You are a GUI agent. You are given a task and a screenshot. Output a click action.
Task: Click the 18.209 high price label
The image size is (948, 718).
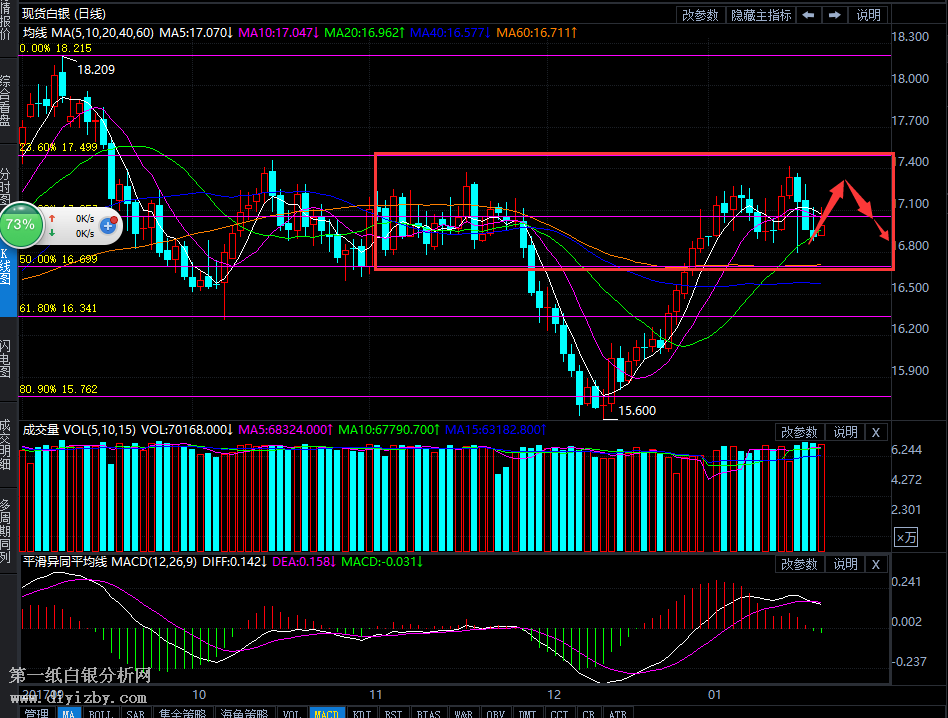coord(96,70)
